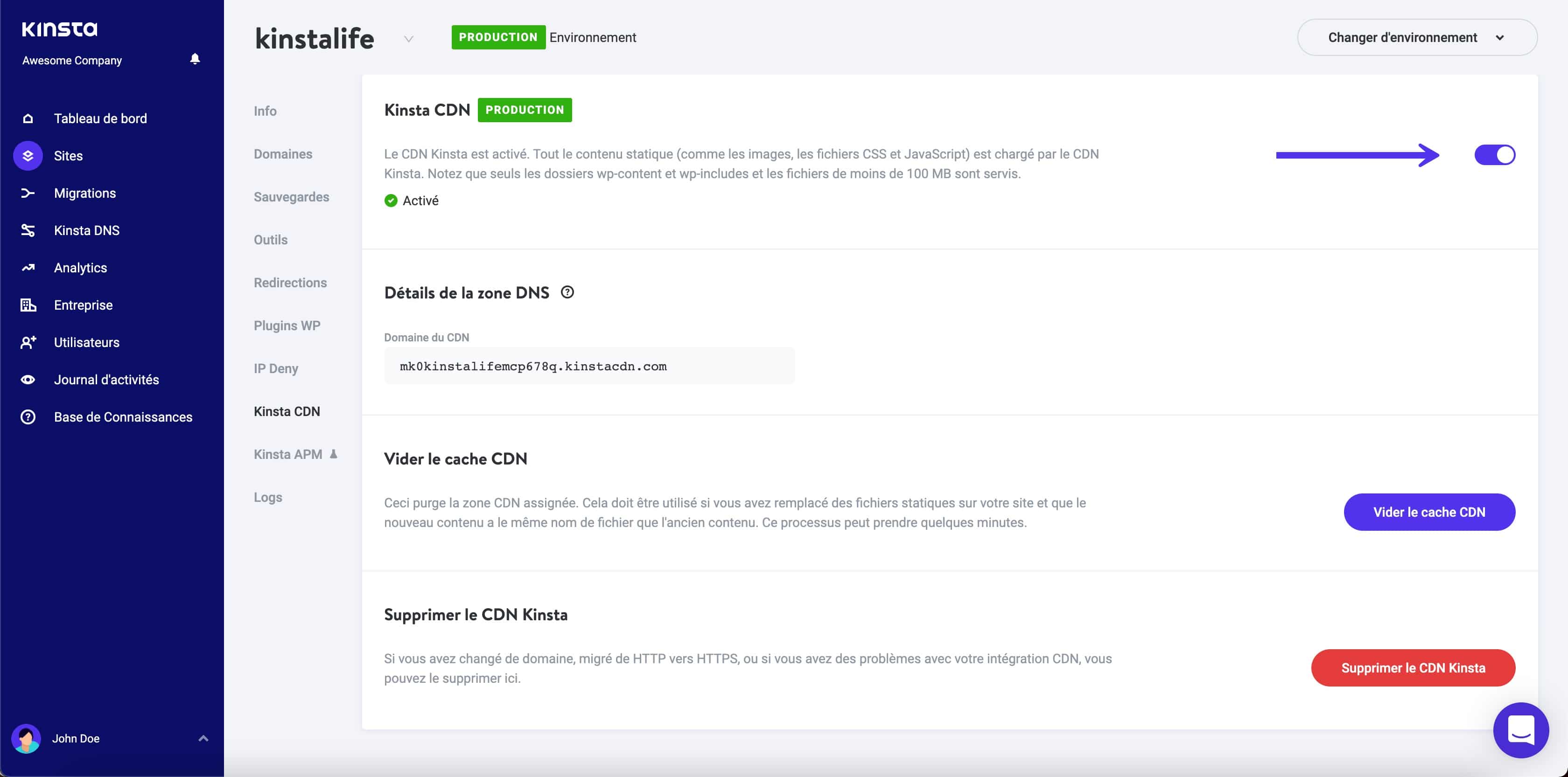This screenshot has width=1568, height=777.
Task: Expand the John Doe user menu arrow
Action: (x=203, y=739)
